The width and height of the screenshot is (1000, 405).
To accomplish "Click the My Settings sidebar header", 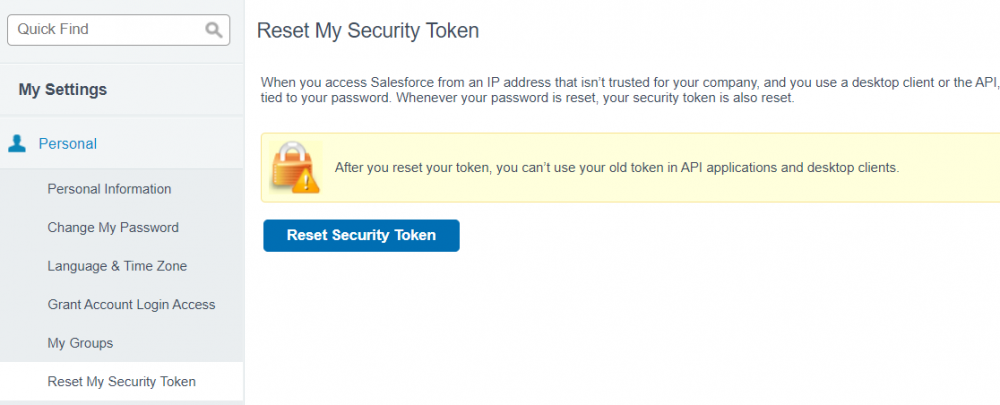I will [x=63, y=90].
